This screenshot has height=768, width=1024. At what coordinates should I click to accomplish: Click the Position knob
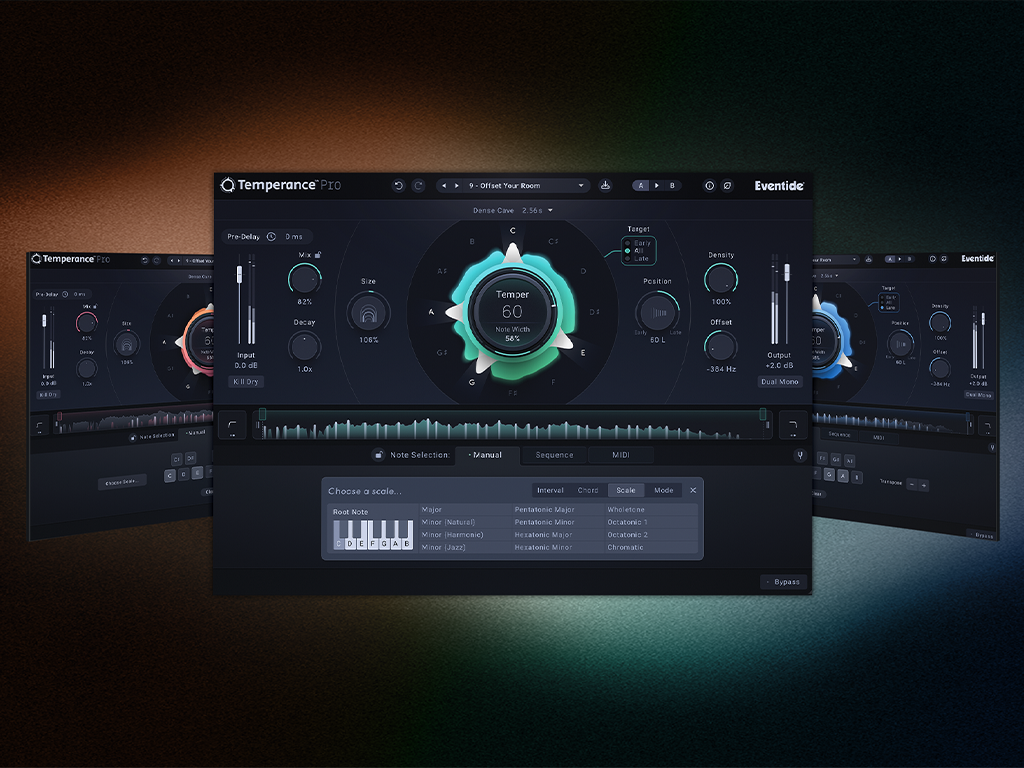coord(658,313)
